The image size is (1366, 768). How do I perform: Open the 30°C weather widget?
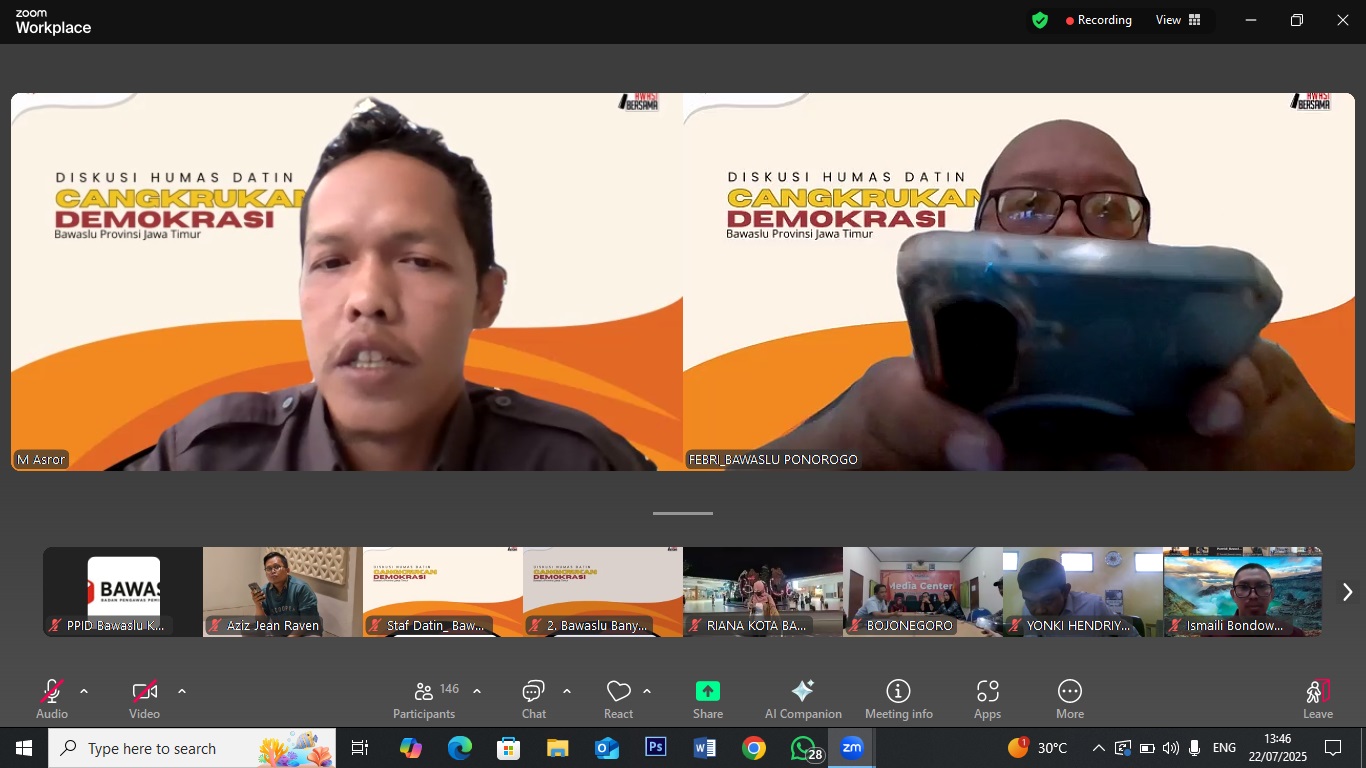(1038, 748)
